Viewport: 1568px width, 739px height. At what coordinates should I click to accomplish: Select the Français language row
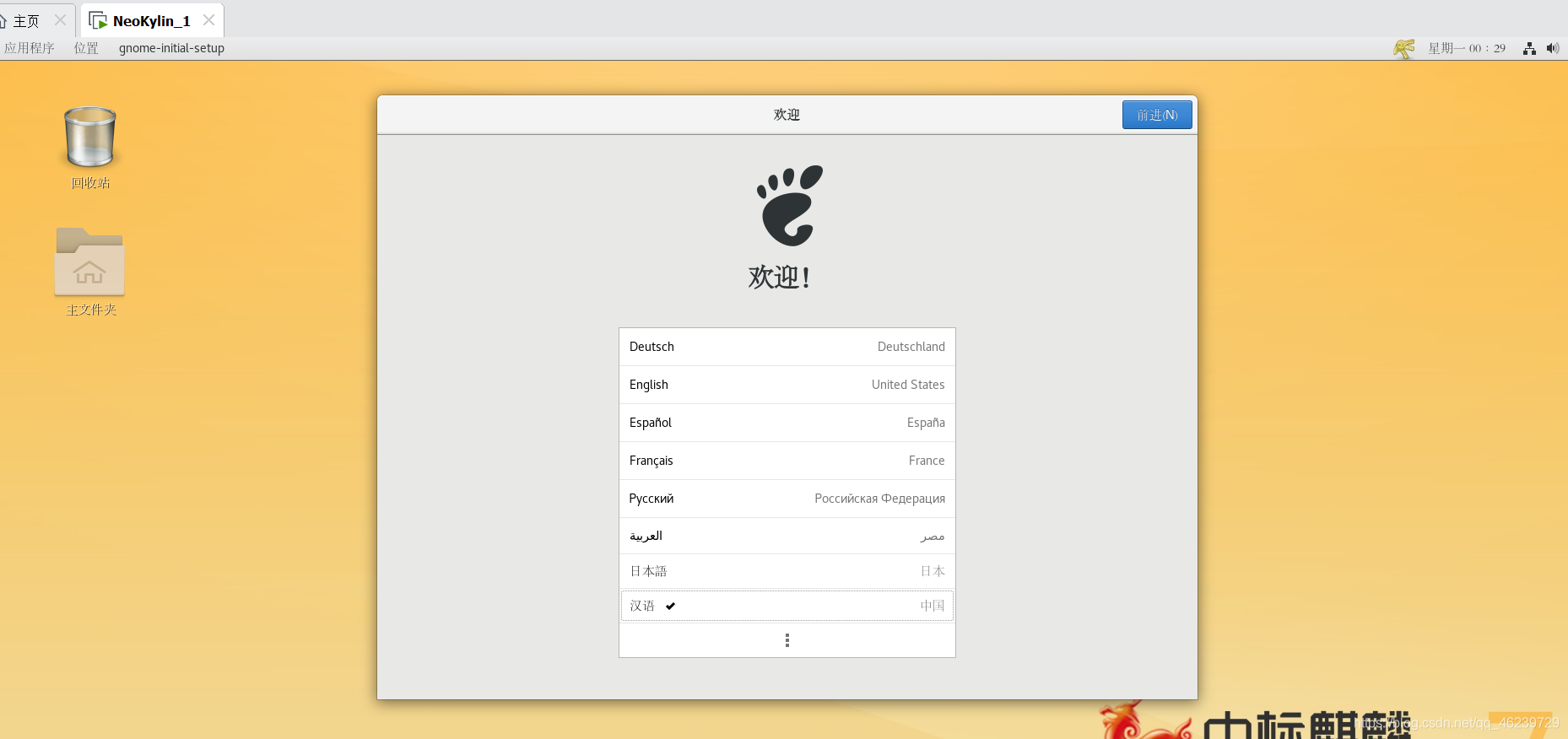click(x=787, y=461)
